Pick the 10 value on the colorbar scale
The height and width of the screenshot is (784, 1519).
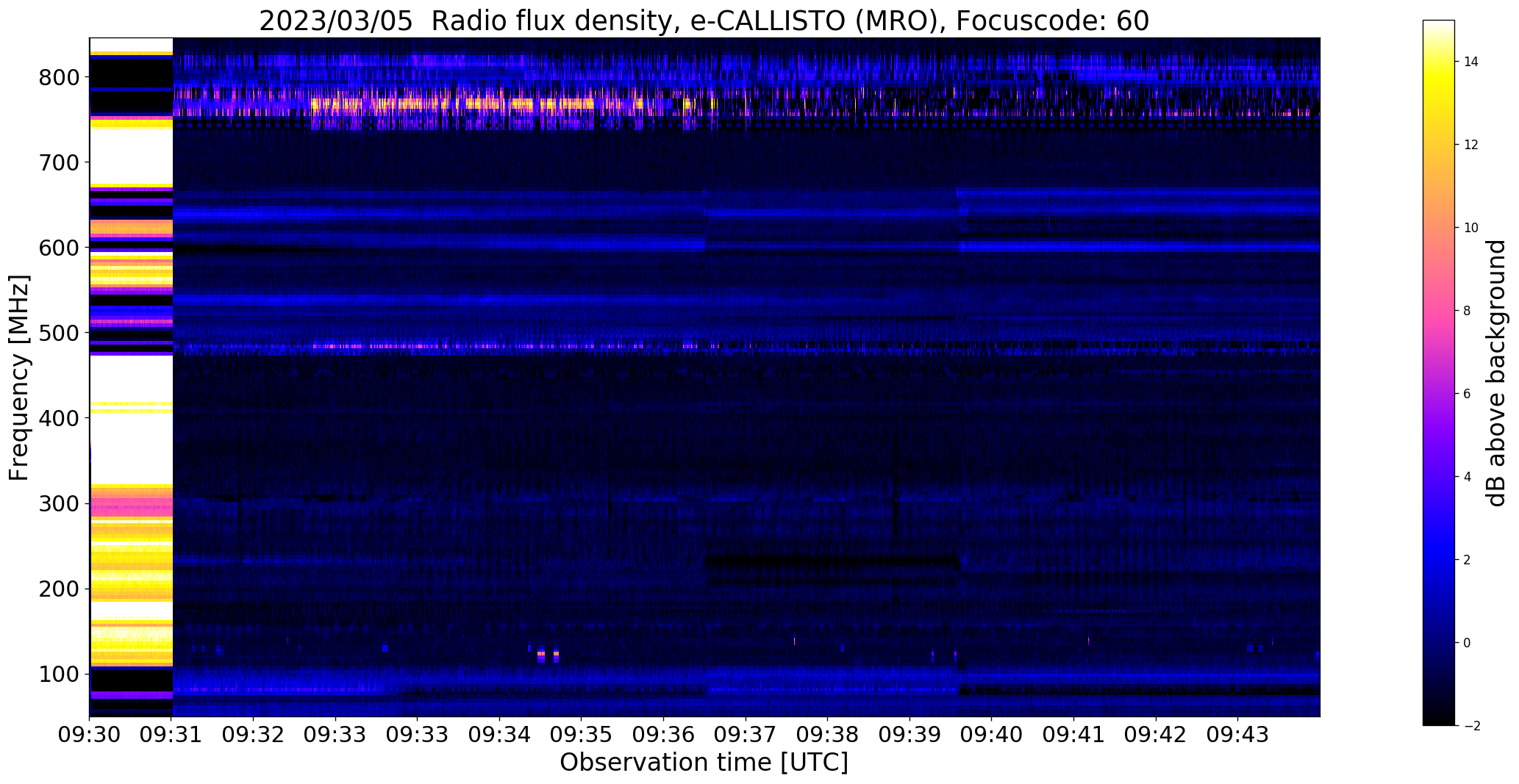tap(1470, 228)
